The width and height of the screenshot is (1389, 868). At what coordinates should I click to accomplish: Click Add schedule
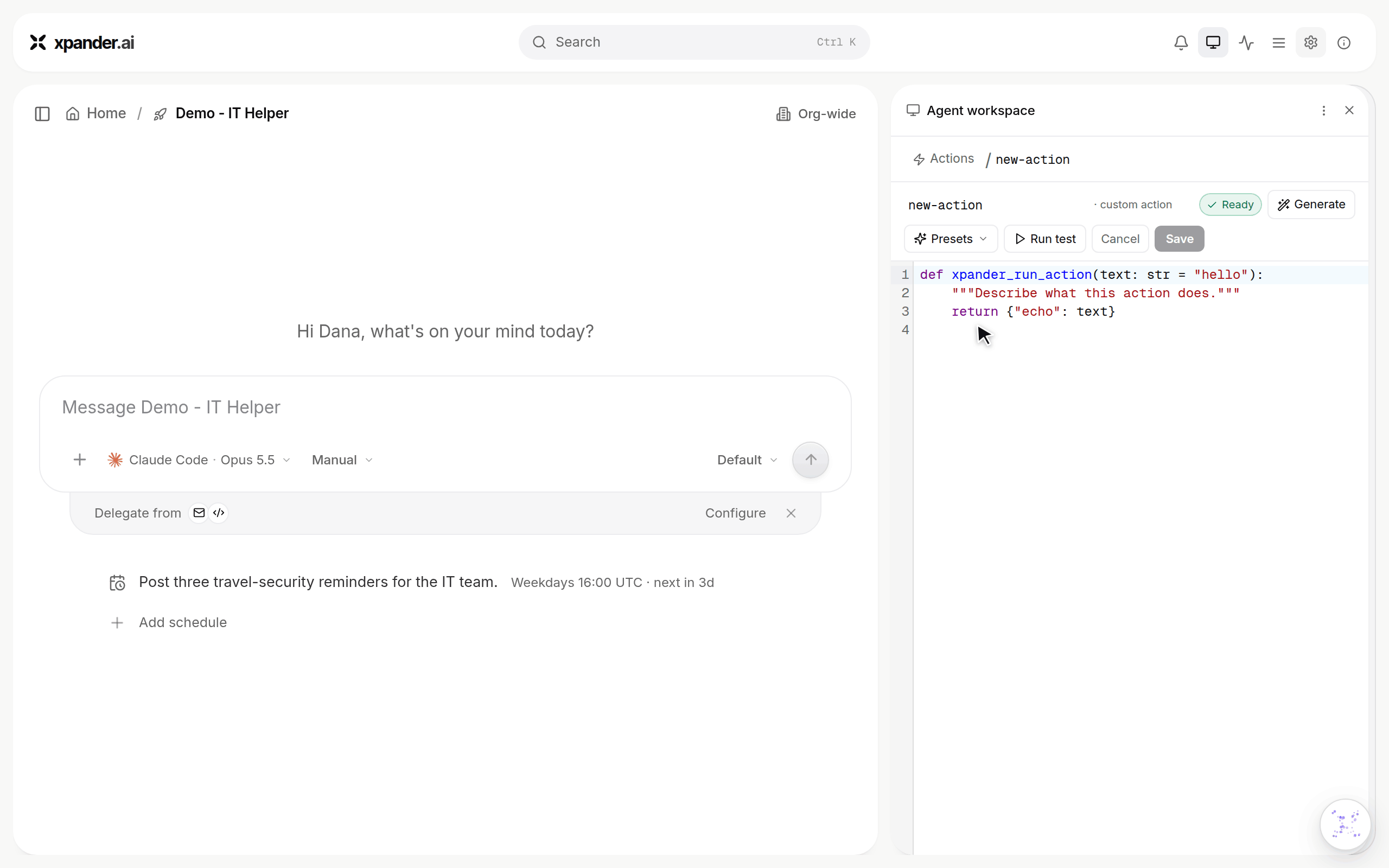click(169, 622)
